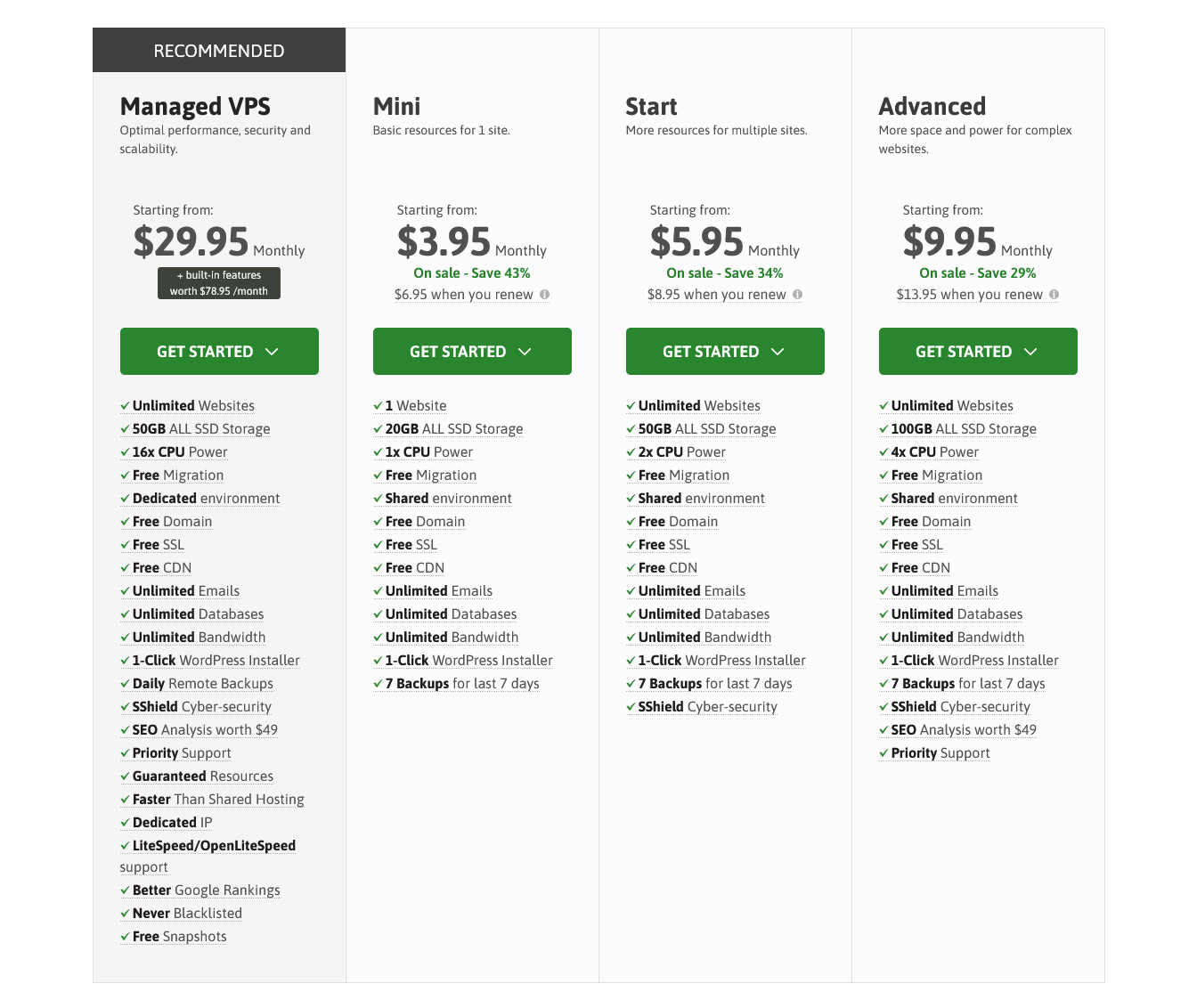Click Advanced plan Priority Support feature

point(940,753)
